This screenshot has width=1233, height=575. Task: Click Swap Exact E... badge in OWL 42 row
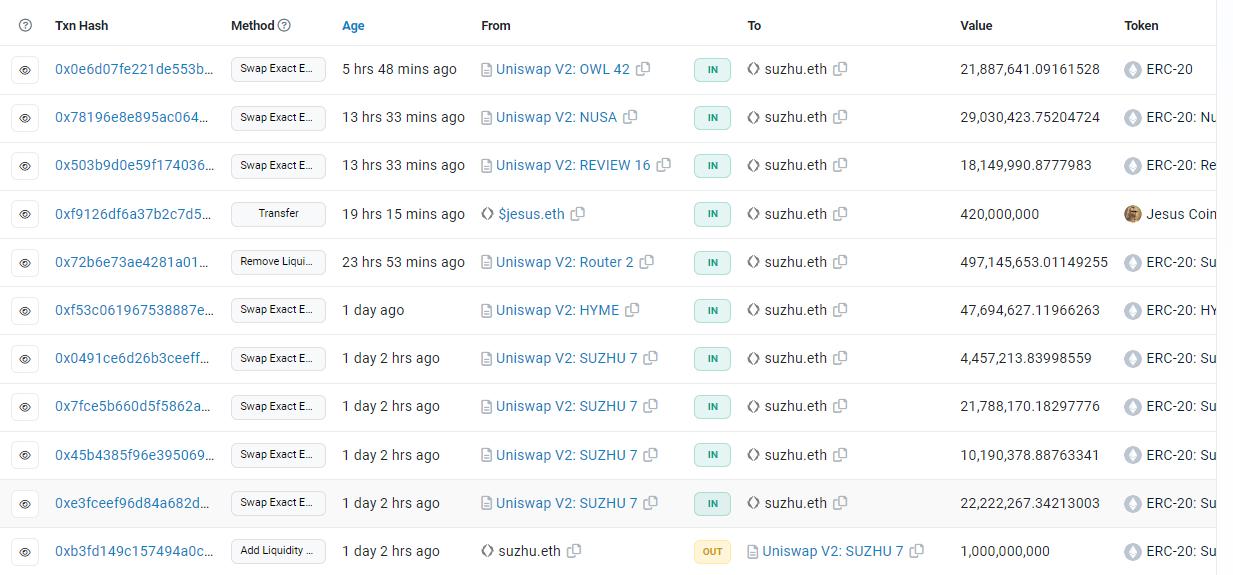(278, 69)
